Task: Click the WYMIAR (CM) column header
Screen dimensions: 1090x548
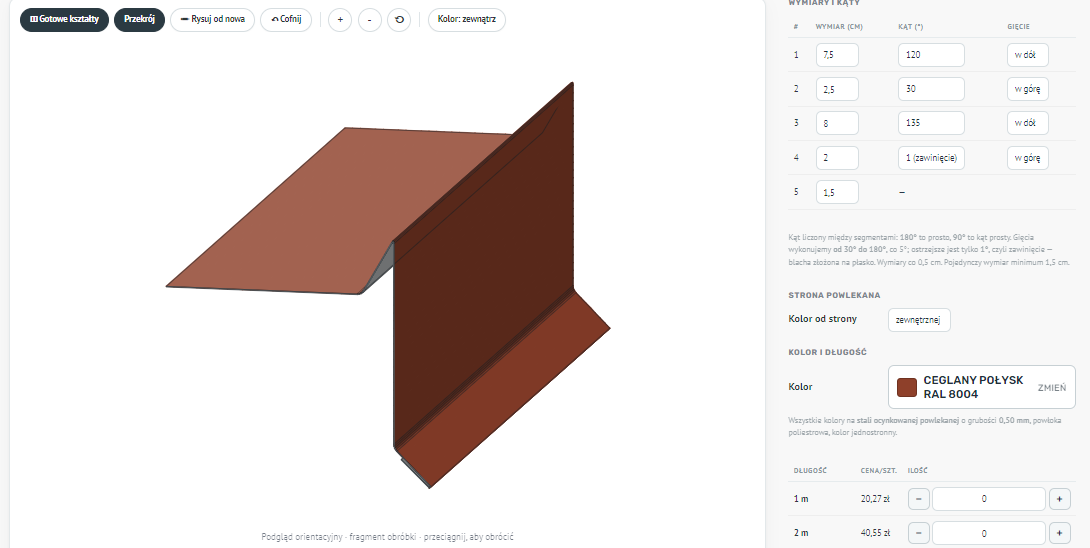Action: [x=839, y=27]
